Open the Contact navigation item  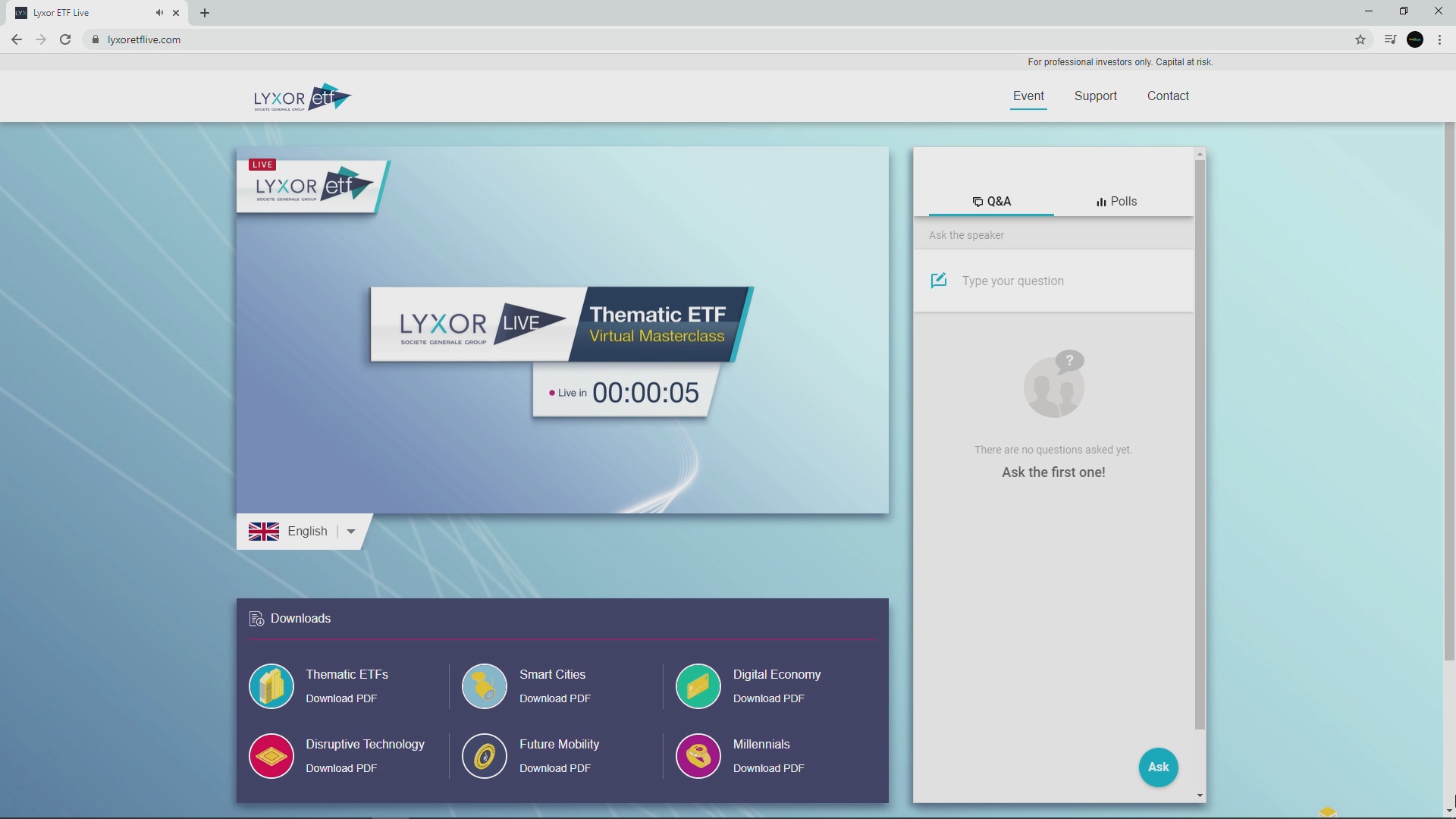point(1168,96)
